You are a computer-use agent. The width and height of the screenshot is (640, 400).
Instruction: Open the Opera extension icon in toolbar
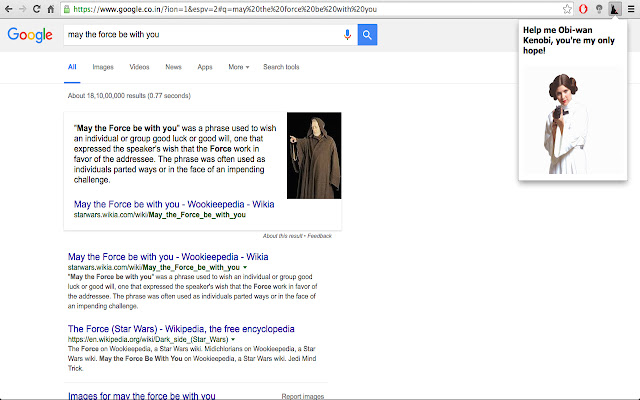[x=583, y=9]
